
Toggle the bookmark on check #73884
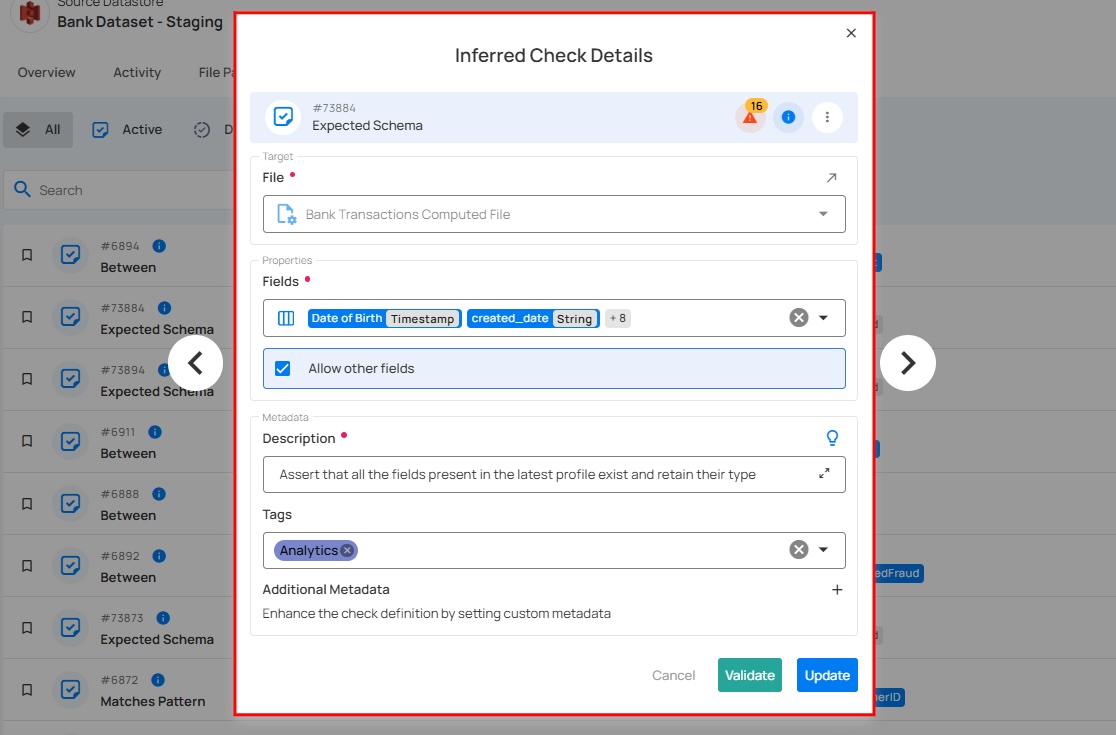27,317
